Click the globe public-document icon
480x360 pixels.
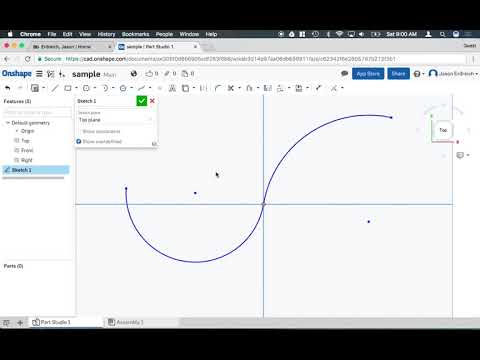click(134, 74)
